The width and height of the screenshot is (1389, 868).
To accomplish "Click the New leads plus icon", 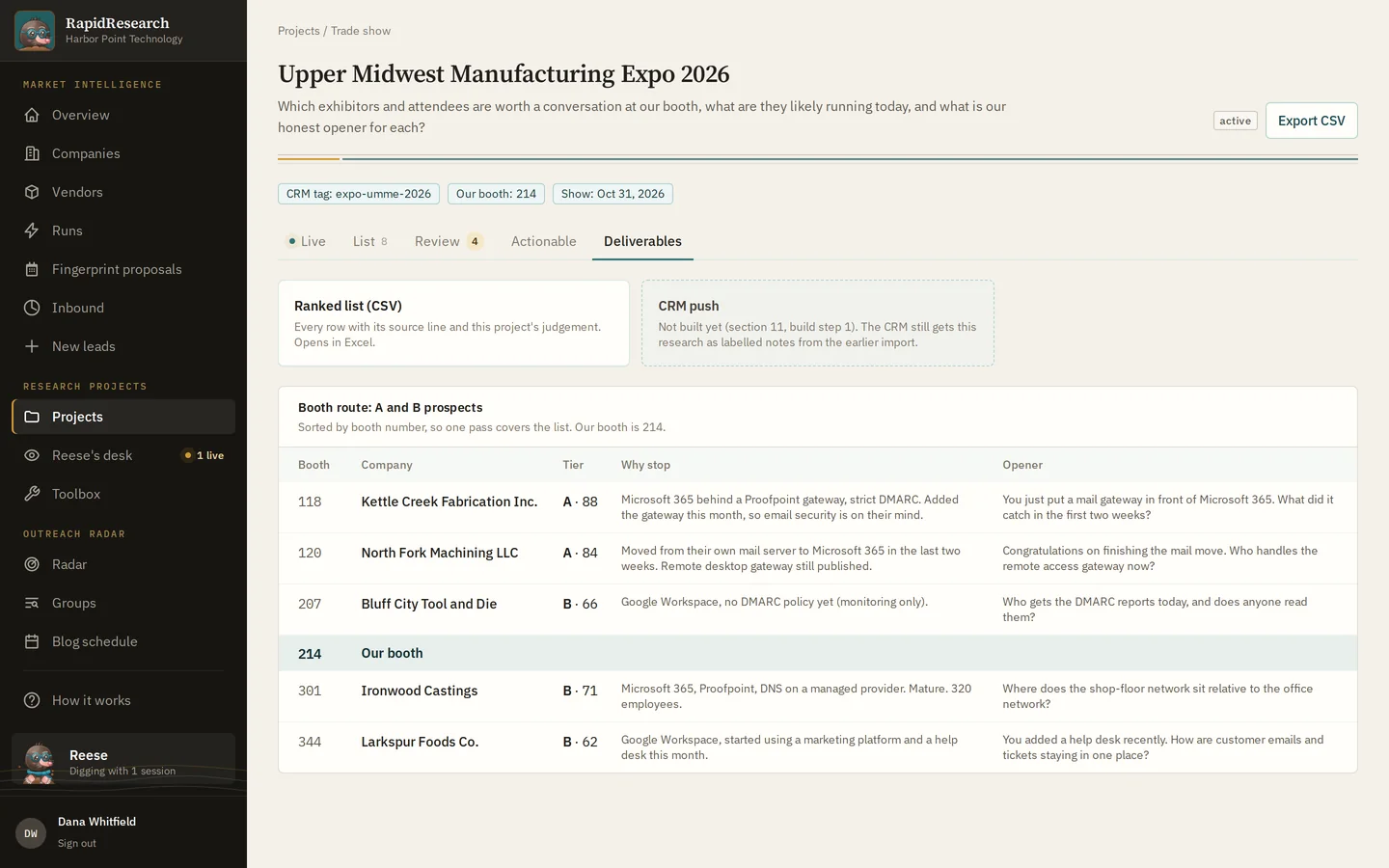I will click(x=32, y=346).
